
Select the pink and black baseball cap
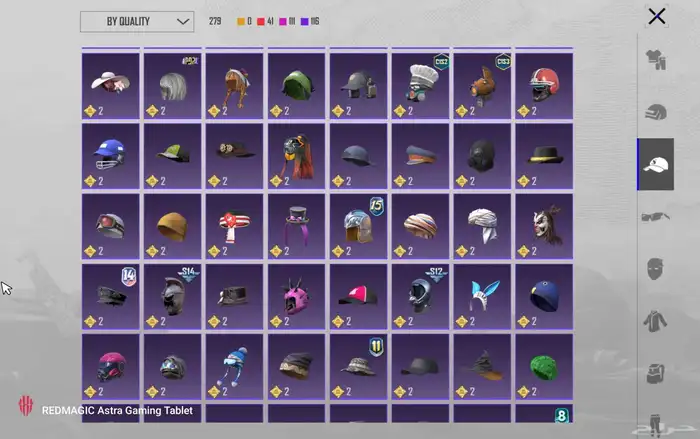click(358, 296)
